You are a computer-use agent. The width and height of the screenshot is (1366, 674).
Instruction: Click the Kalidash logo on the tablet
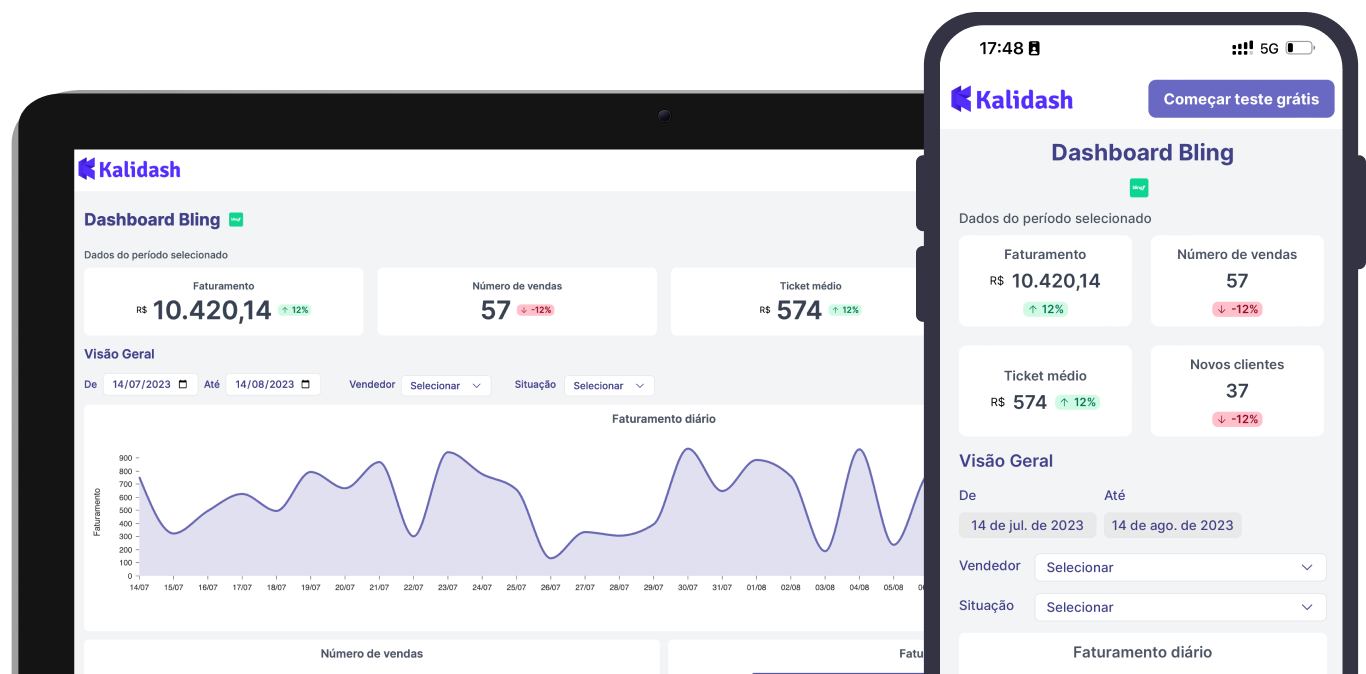(x=130, y=169)
